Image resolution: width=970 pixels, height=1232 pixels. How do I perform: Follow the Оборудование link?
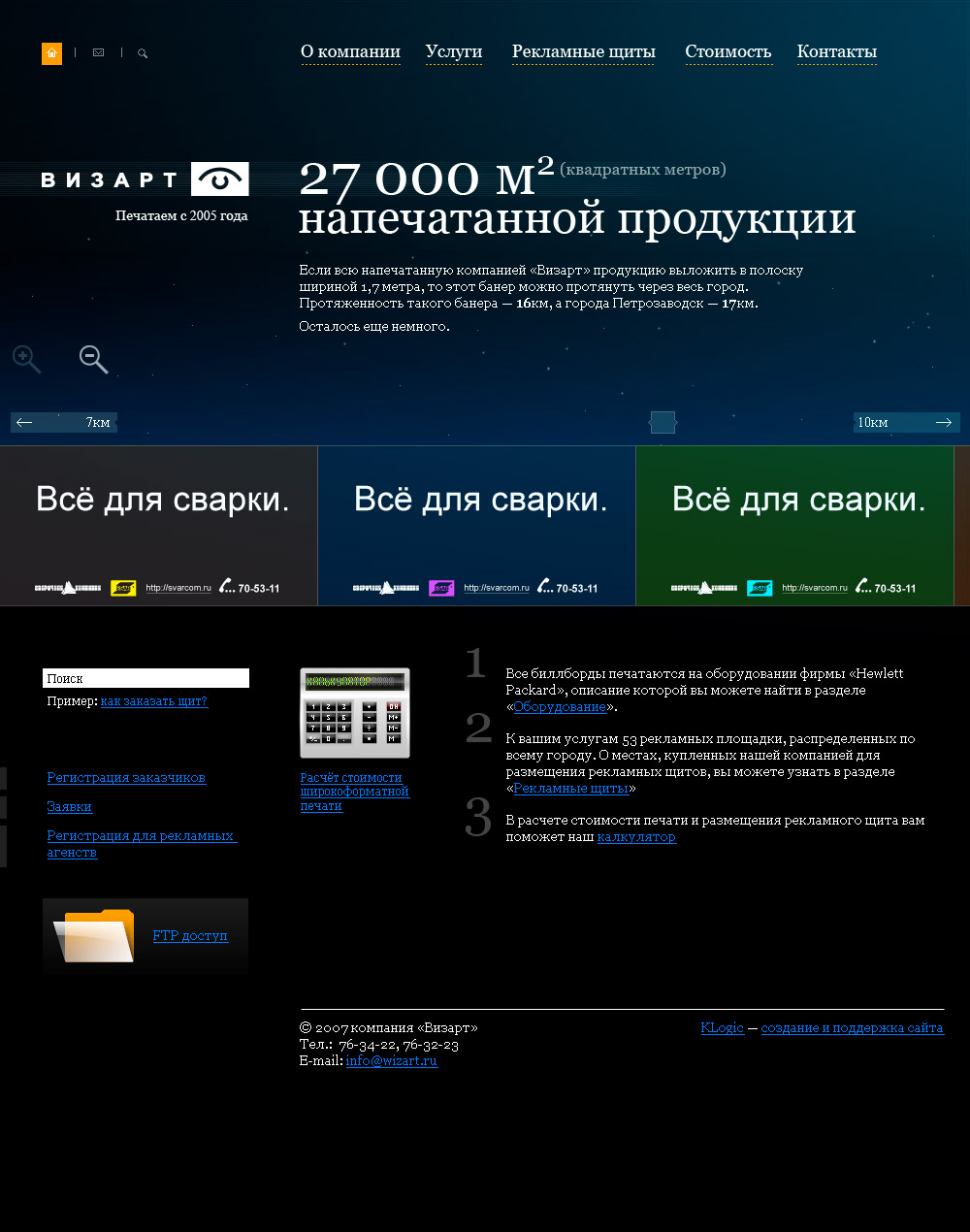coord(560,707)
